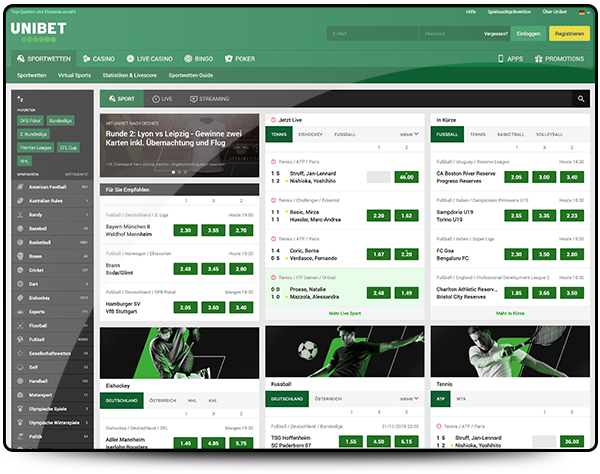Pick 3.60 draw odds Hamburger SV match
This screenshot has width=600, height=474.
213,308
